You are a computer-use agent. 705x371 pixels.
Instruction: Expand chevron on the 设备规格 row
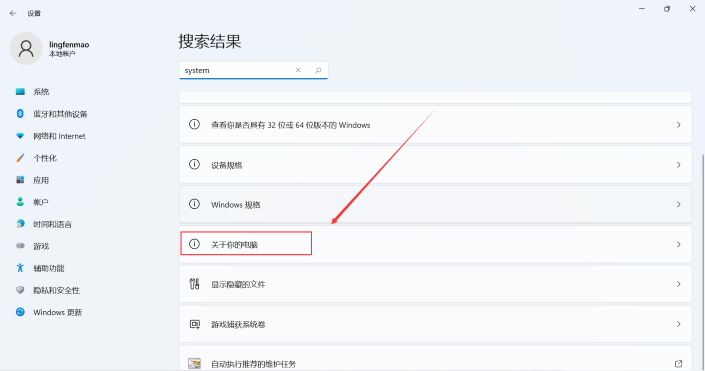tap(678, 165)
